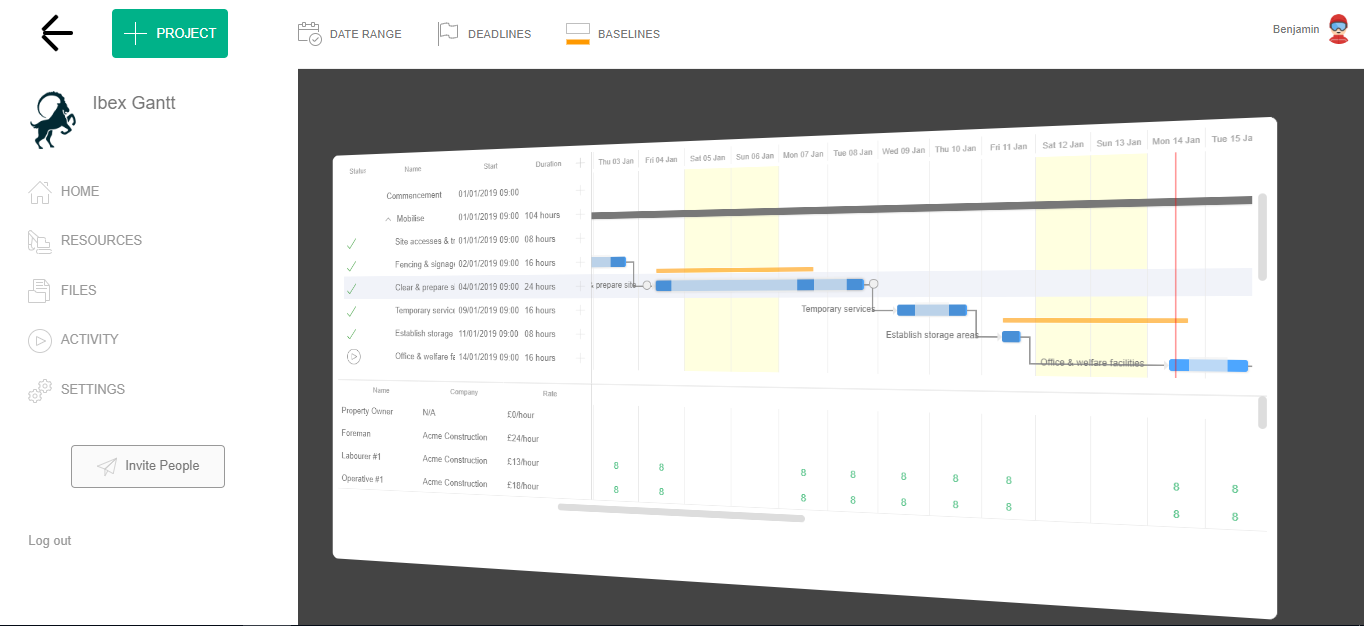
Task: Click the orange baseline bar above Establish storage
Action: click(x=1095, y=320)
